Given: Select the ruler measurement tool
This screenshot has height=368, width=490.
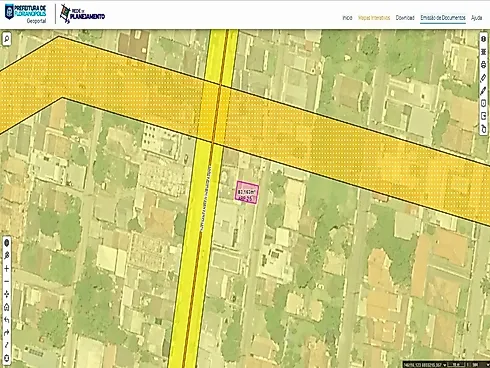Looking at the screenshot, I should [483, 78].
